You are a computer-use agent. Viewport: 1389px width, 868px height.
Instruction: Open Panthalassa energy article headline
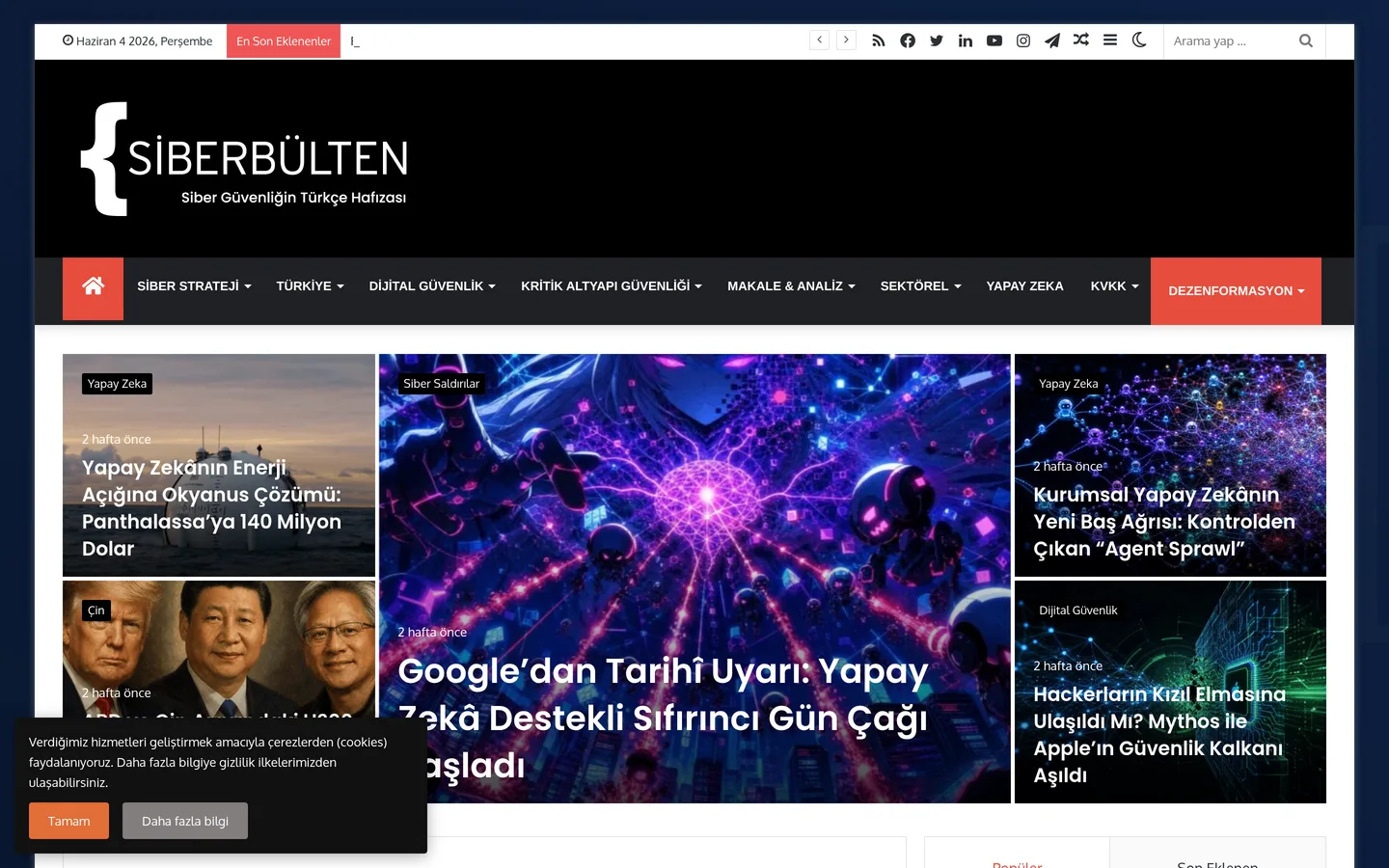(211, 508)
